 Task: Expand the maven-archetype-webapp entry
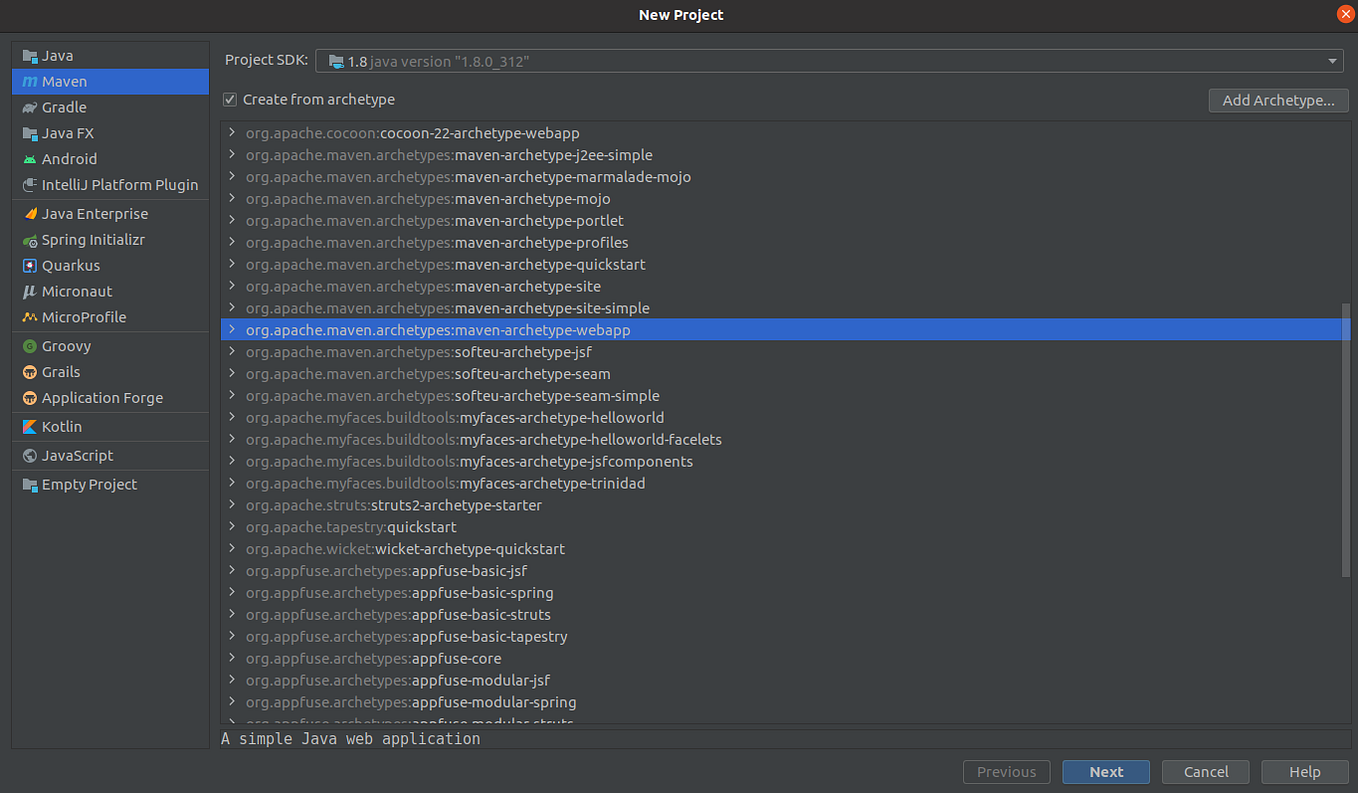(232, 329)
